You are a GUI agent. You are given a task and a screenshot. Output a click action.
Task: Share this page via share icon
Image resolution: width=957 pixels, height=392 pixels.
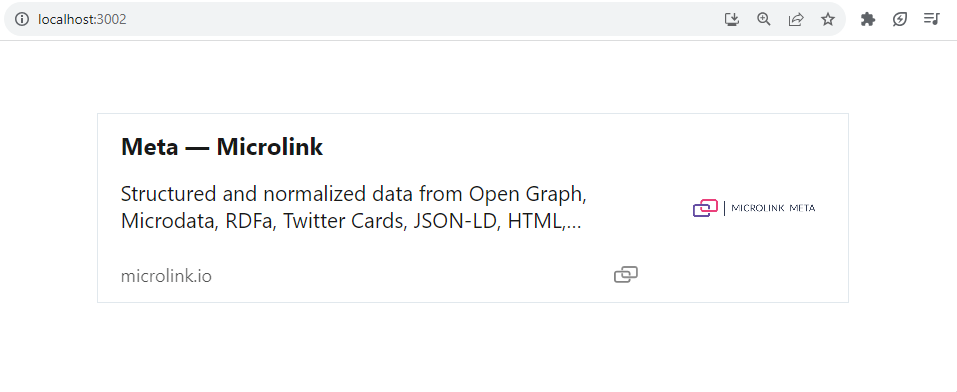[796, 20]
